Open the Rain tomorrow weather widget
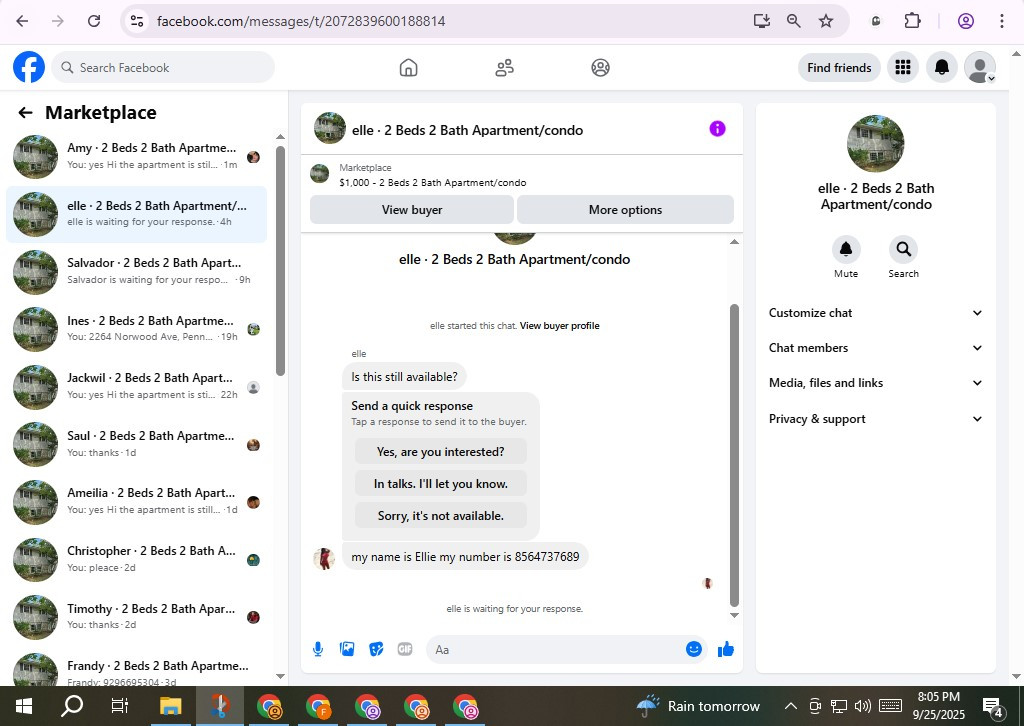Screen dimensions: 1024x726 point(698,706)
